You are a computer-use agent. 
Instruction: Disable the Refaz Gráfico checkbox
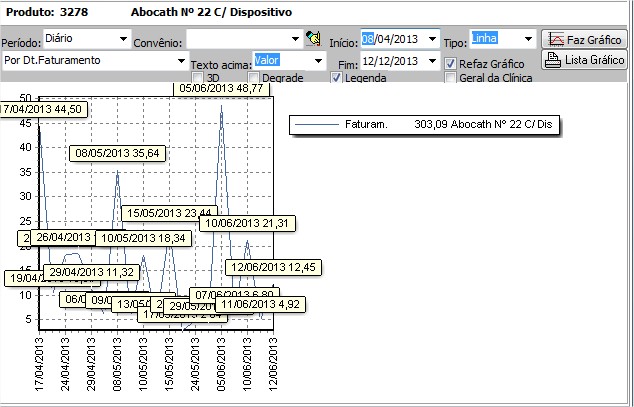tap(451, 63)
